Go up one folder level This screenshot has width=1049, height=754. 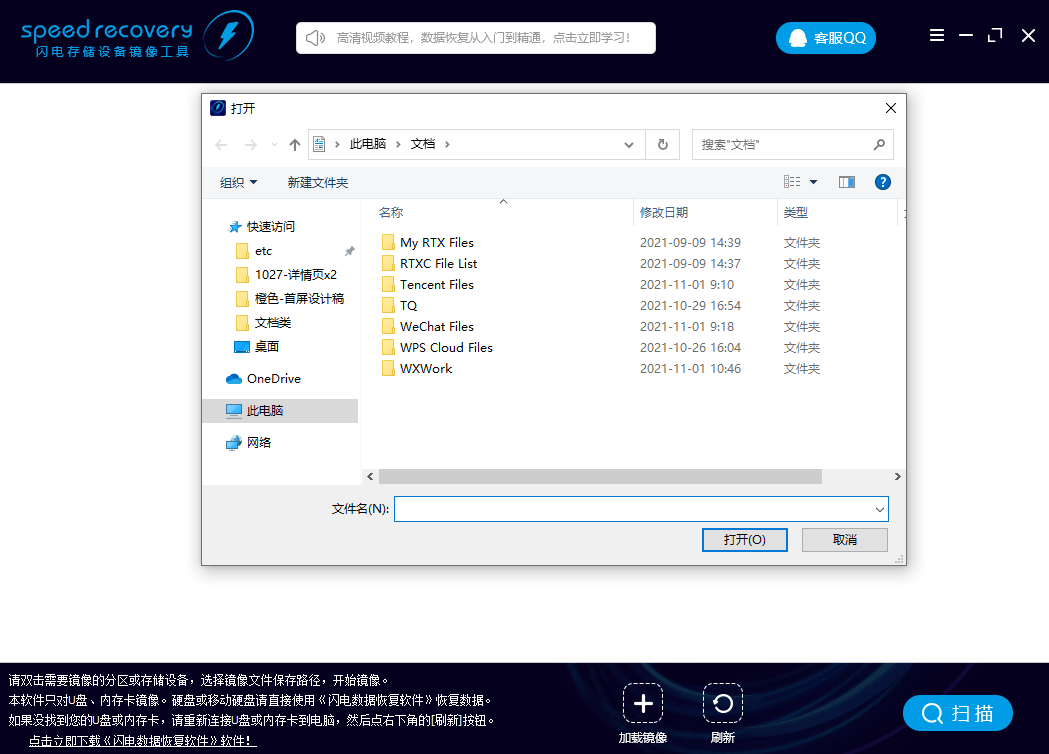click(x=294, y=145)
